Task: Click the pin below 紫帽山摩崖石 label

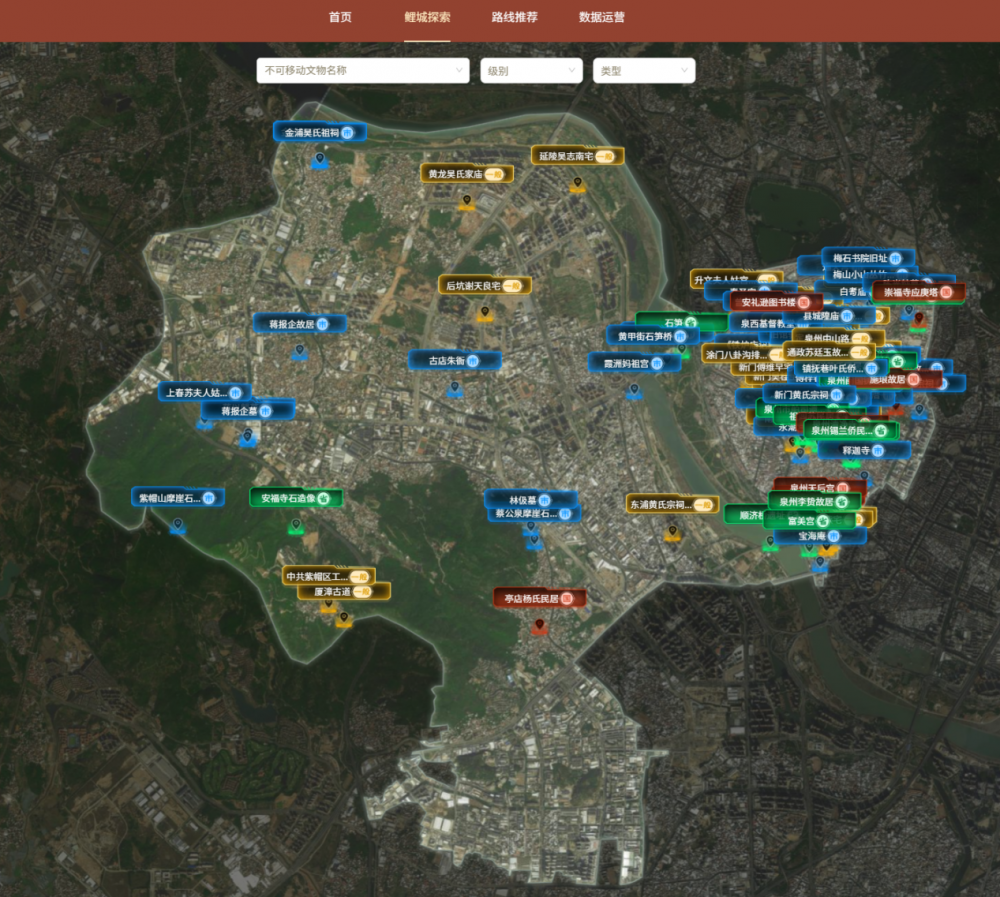Action: coord(178,524)
